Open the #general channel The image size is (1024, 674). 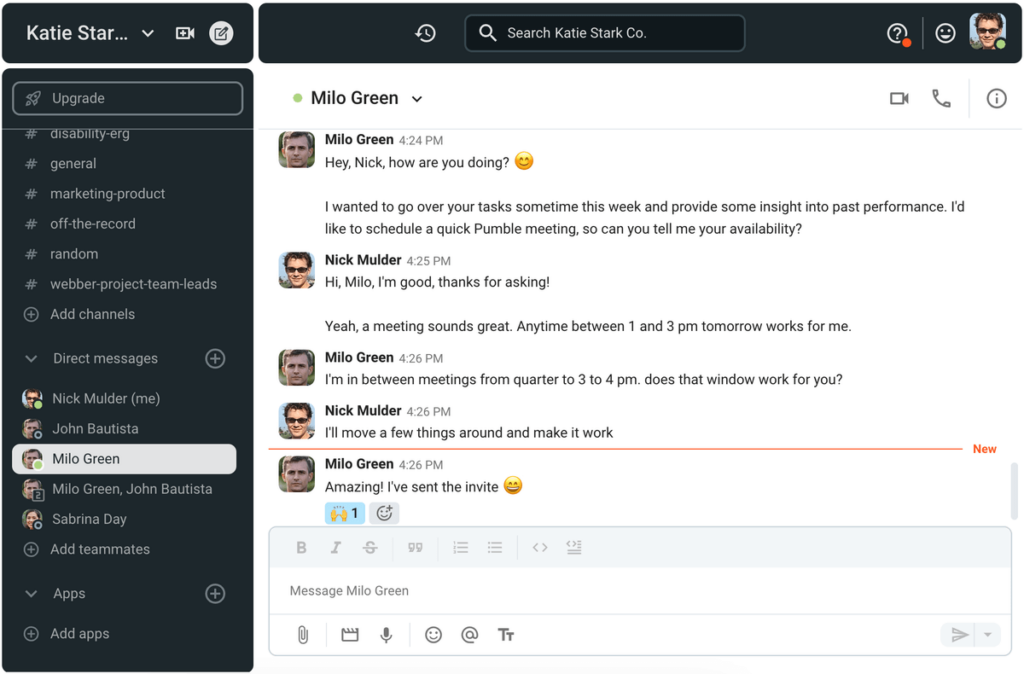(x=75, y=163)
